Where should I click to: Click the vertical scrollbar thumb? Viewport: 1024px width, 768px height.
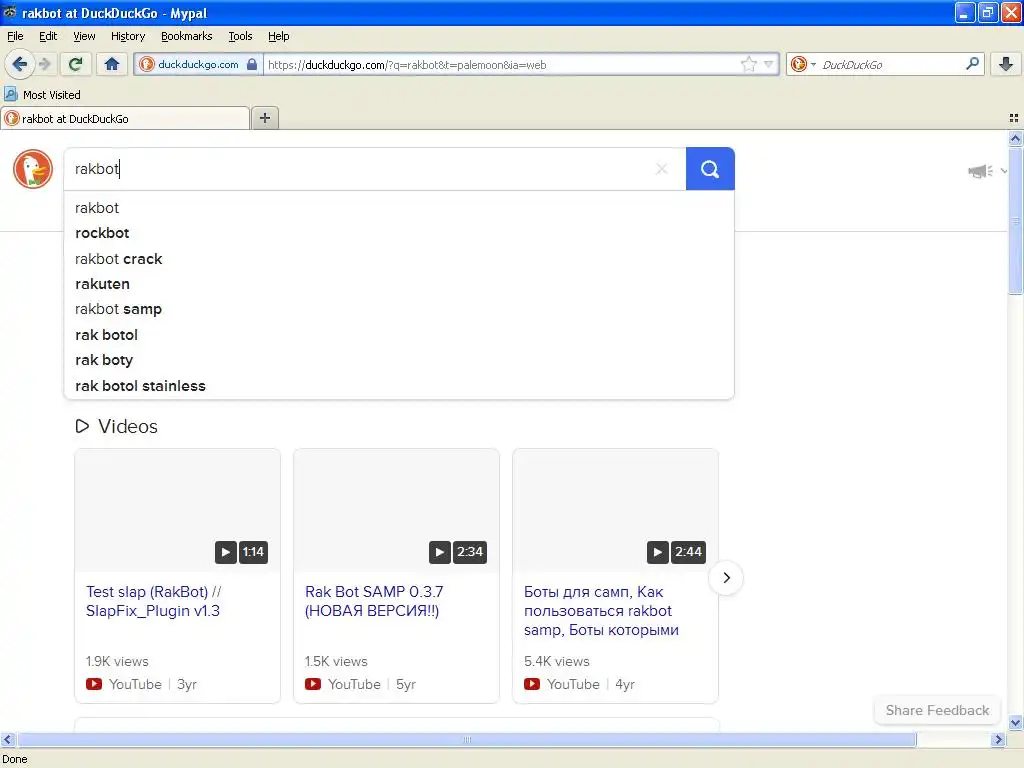(1015, 221)
